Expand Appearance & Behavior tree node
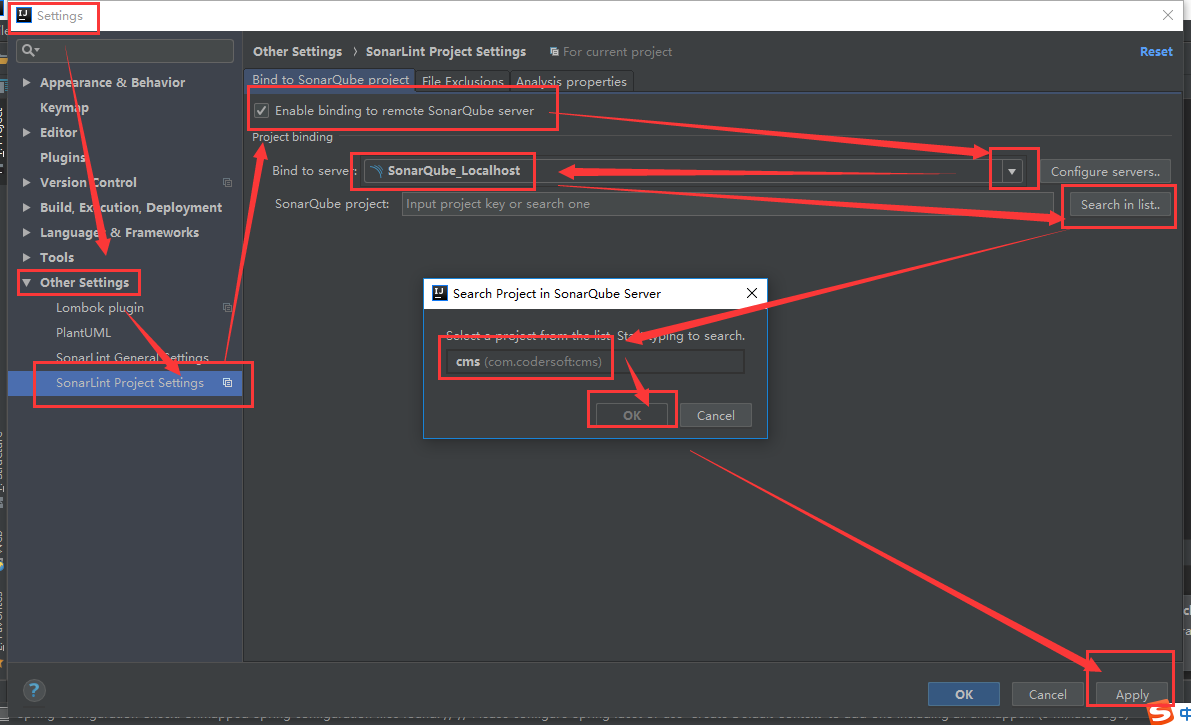The image size is (1191, 725). (27, 82)
